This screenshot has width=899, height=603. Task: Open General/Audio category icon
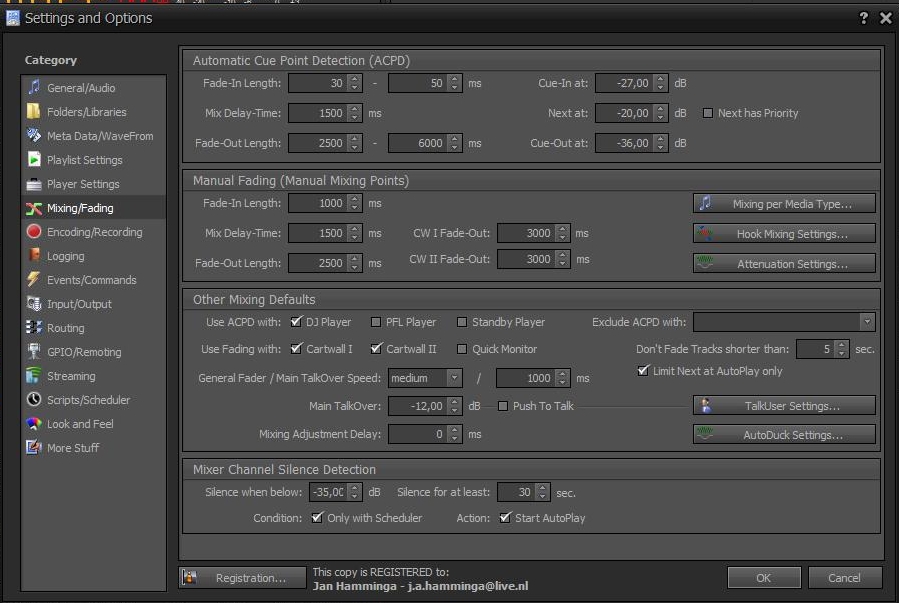[x=34, y=87]
